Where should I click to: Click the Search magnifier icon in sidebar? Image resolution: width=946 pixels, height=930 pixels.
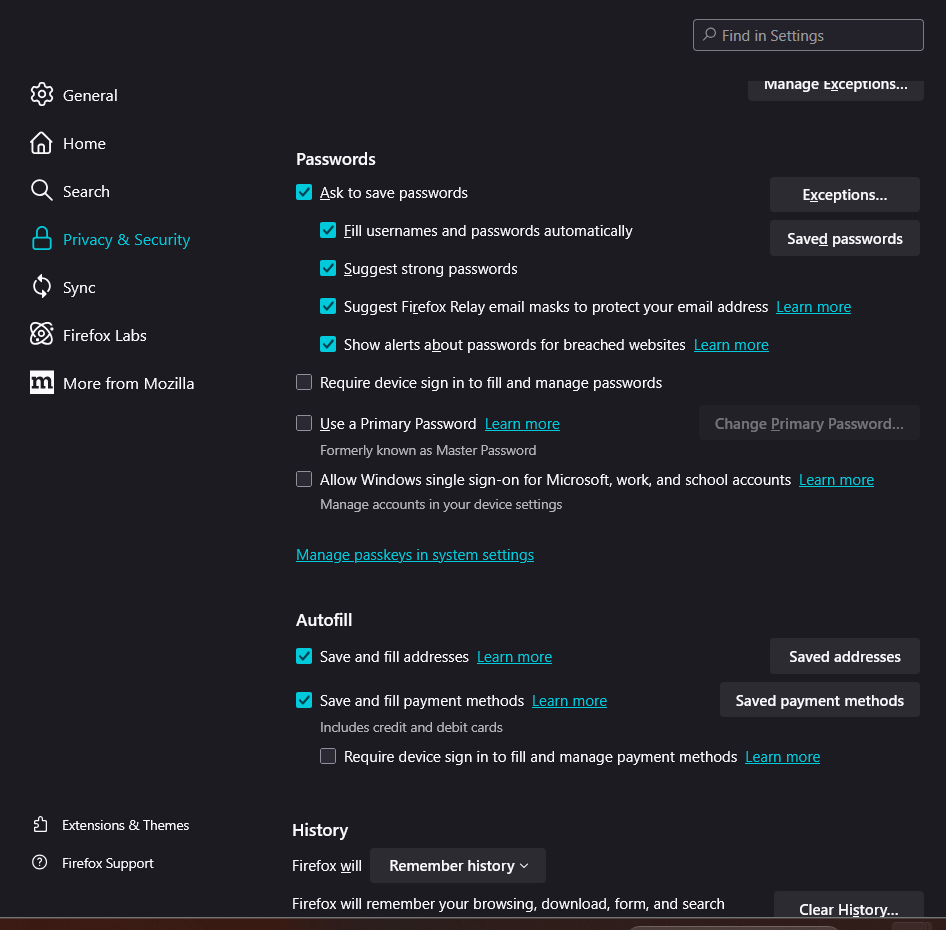pos(42,191)
